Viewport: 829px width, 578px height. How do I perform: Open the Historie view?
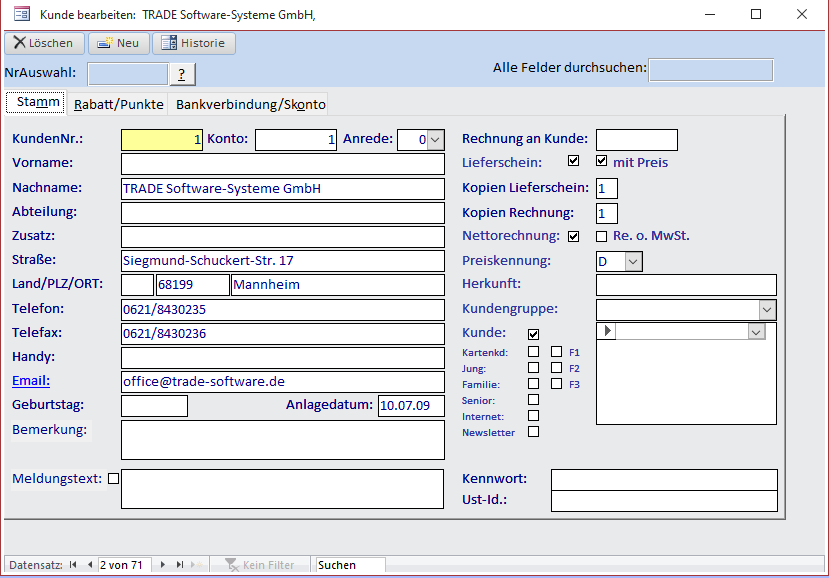[194, 43]
